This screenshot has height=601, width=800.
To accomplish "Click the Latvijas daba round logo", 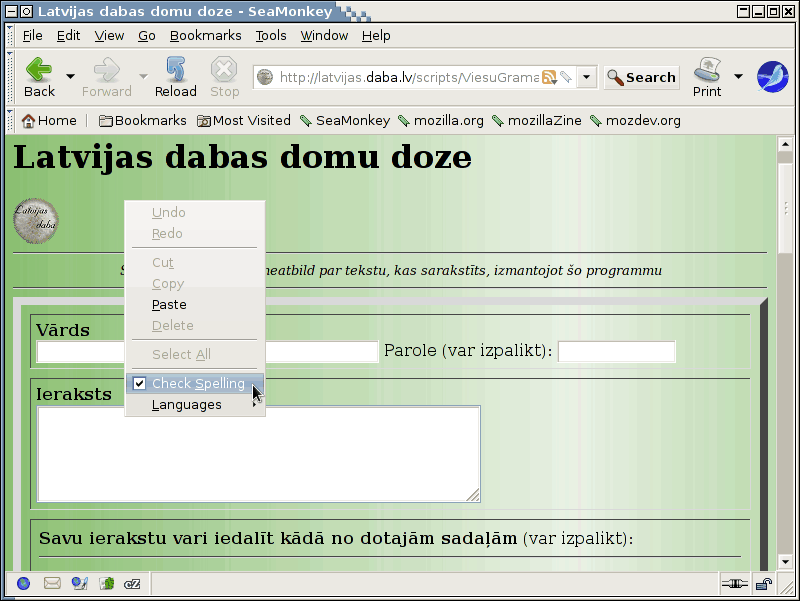I will coord(35,221).
